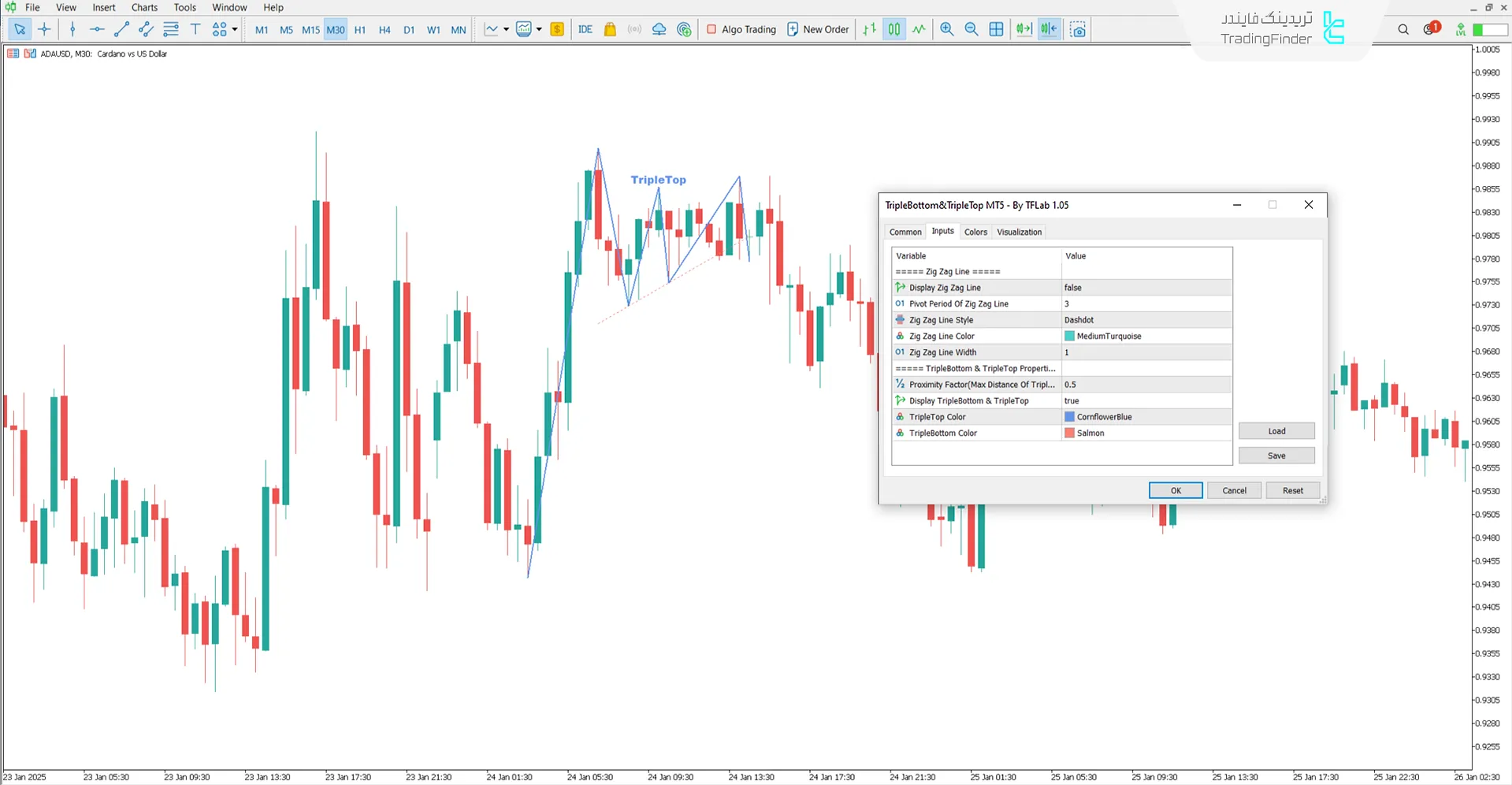The image size is (1512, 785).
Task: Open the MetaEditor via the IDE icon
Action: coord(585,29)
